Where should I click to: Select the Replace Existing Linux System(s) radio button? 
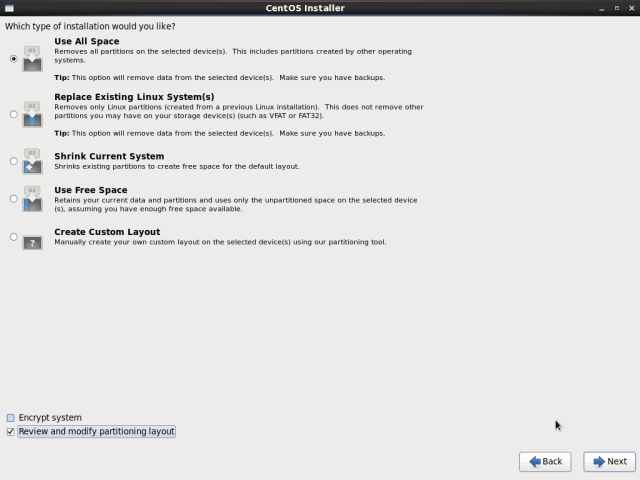click(13, 114)
